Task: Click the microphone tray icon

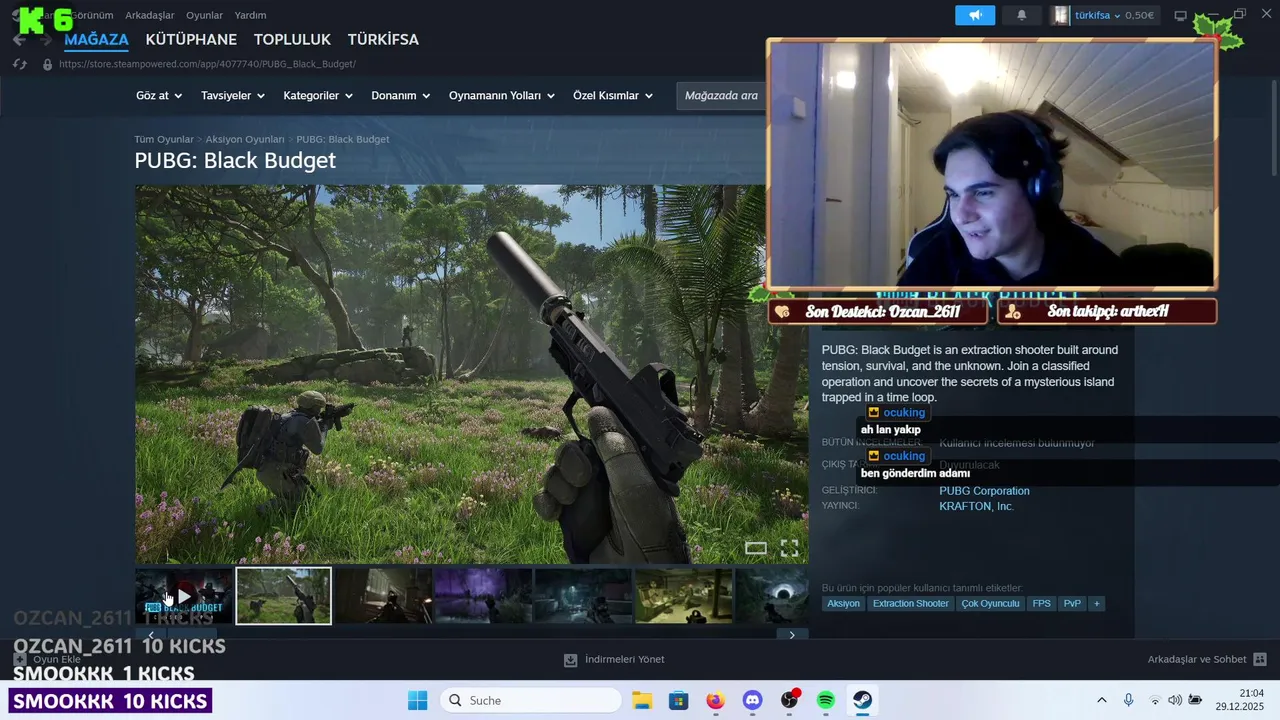Action: (x=1128, y=700)
